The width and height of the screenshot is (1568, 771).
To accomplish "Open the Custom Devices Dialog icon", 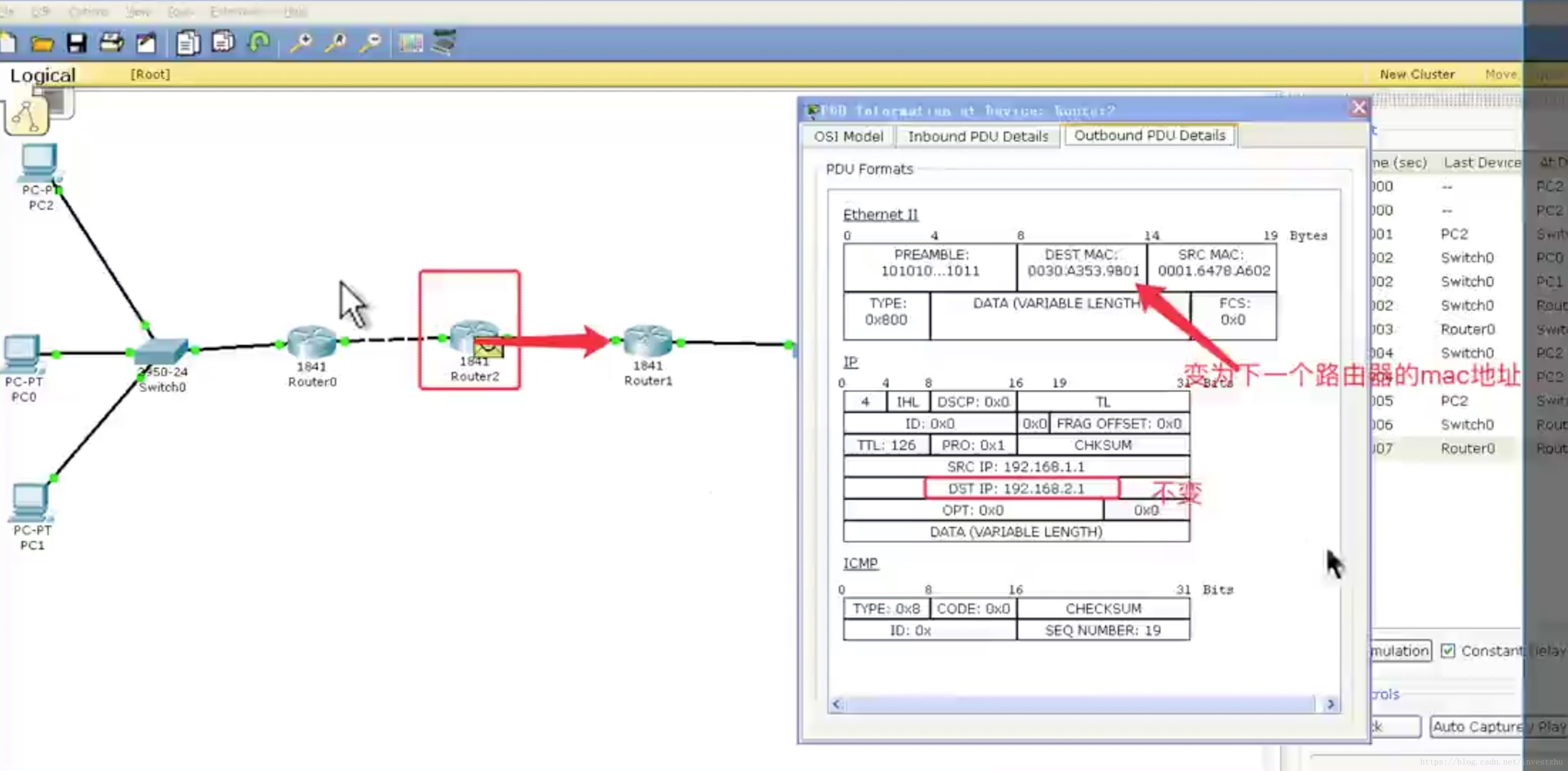I will [x=444, y=42].
